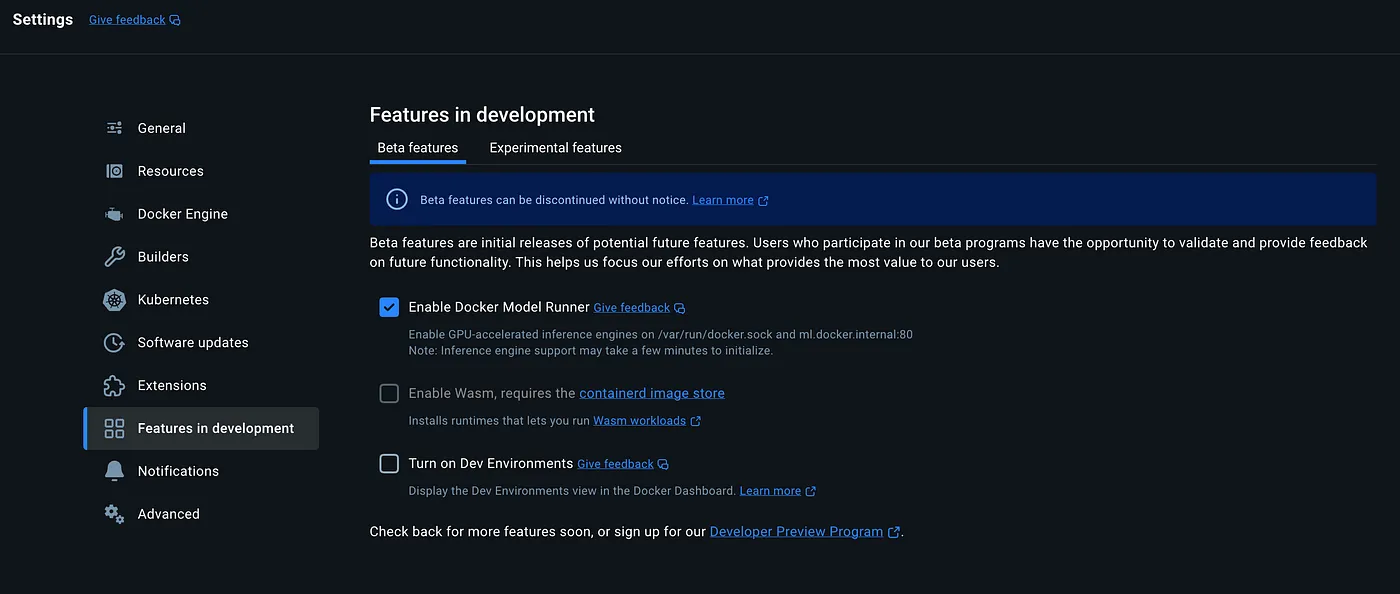Uncheck Enable Docker Model Runner checkbox
Viewport: 1400px width, 594px height.
pyautogui.click(x=389, y=307)
